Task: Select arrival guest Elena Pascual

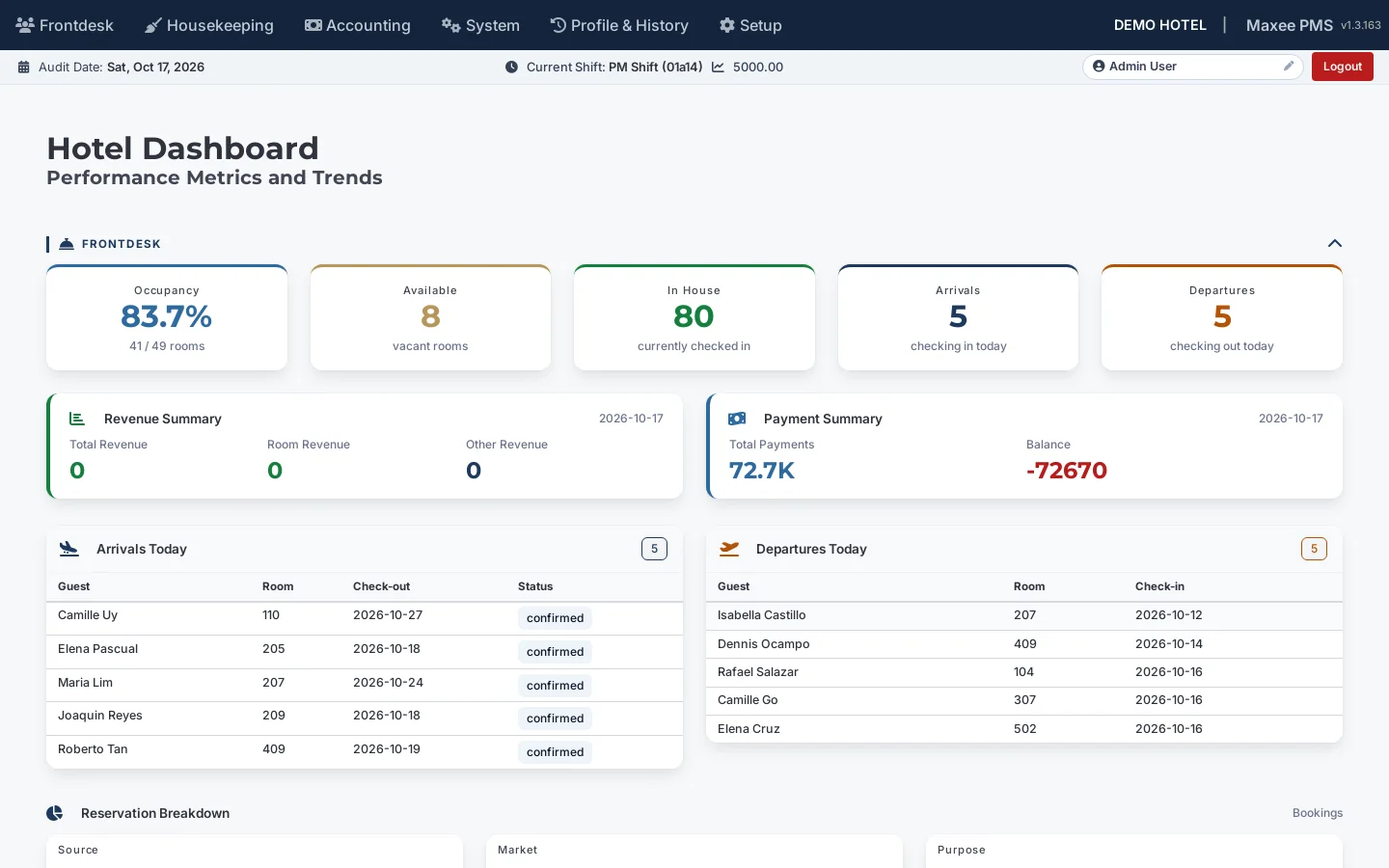Action: pos(97,649)
